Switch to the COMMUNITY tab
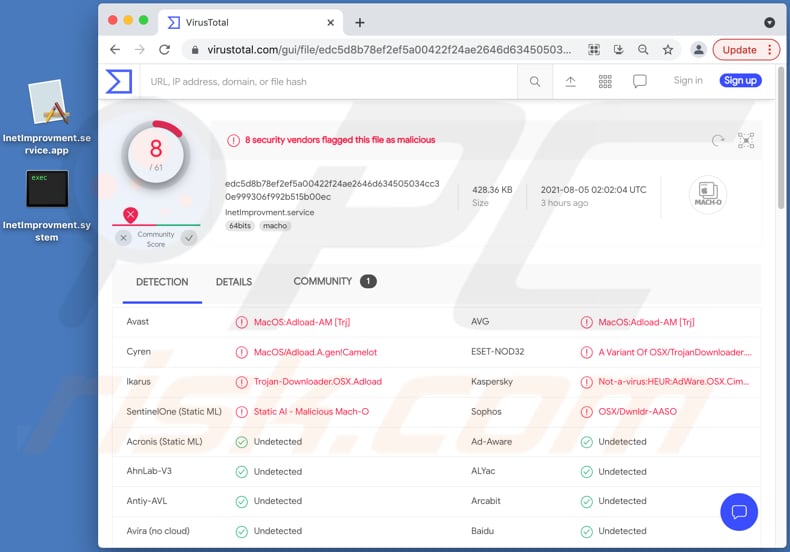 335,281
